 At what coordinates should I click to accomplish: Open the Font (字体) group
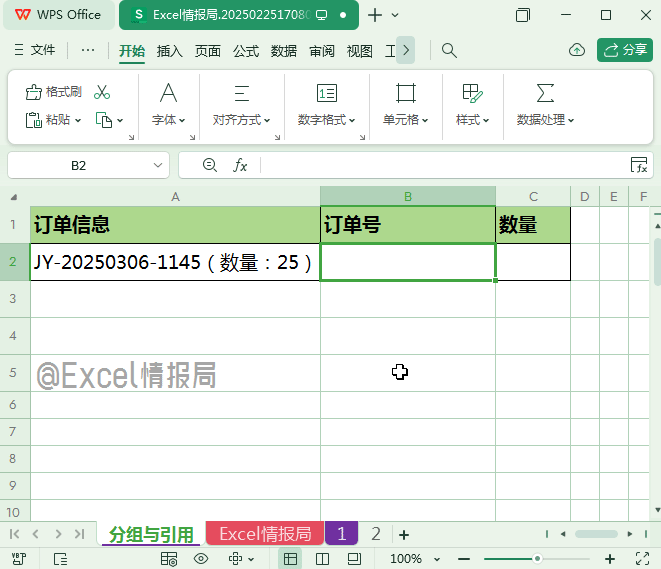168,104
